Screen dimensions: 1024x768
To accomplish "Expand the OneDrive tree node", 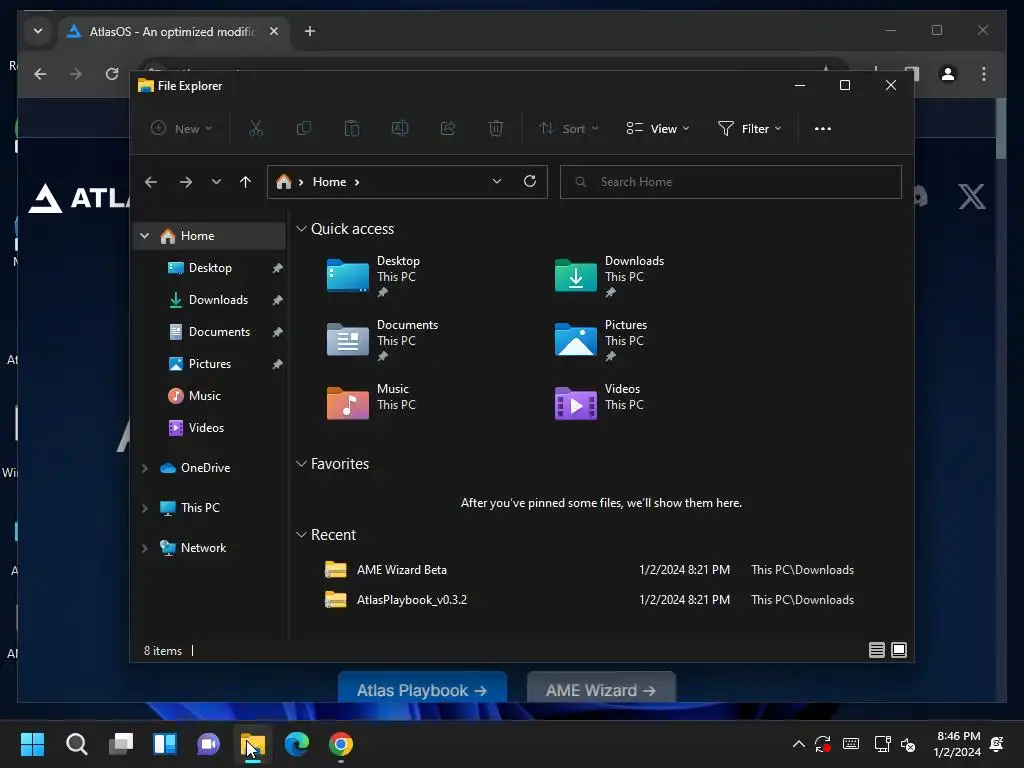I will pyautogui.click(x=144, y=468).
